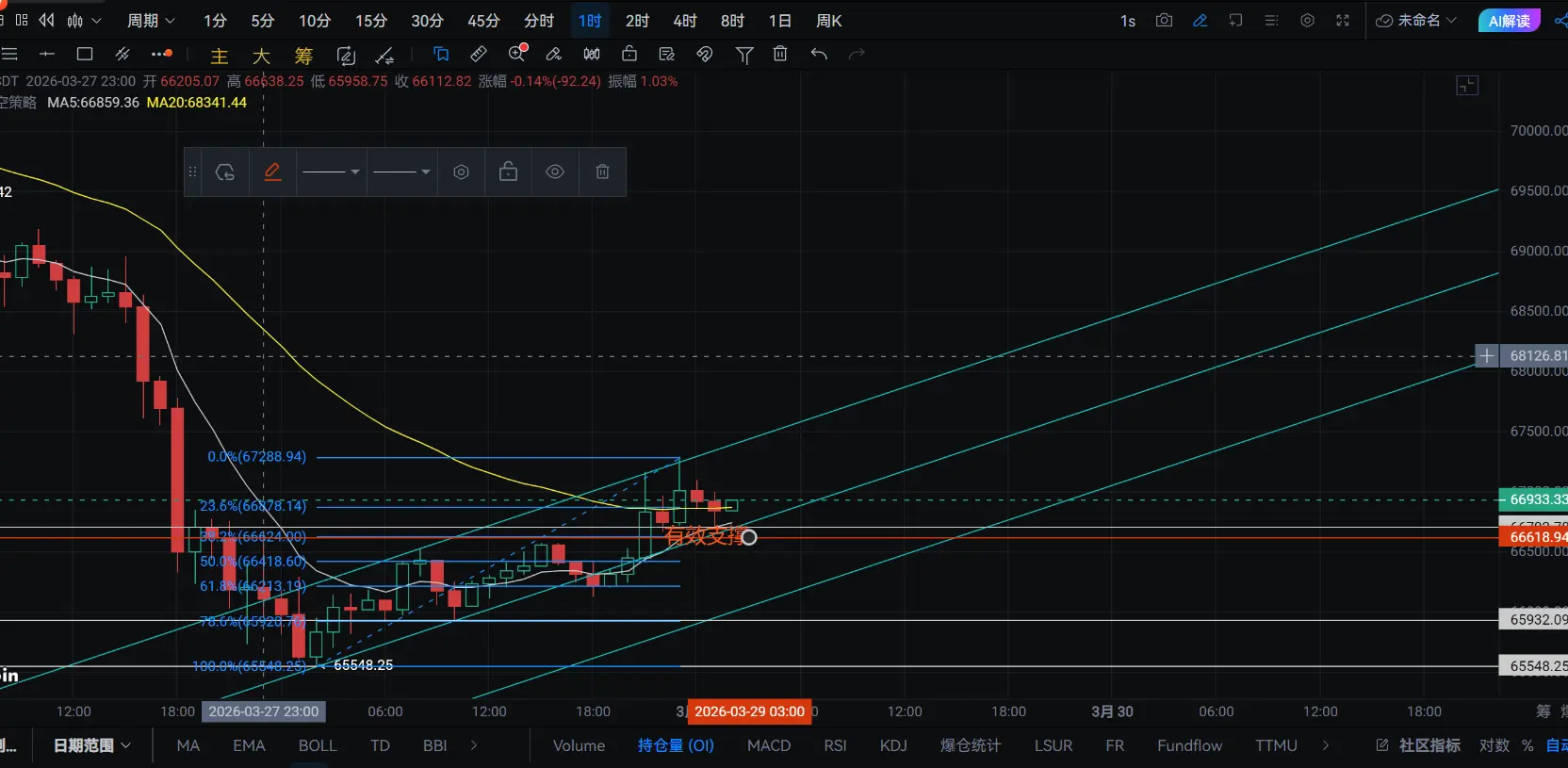Image resolution: width=1568 pixels, height=768 pixels.
Task: Collapse the chart pane with the corner icon
Action: click(x=1467, y=86)
